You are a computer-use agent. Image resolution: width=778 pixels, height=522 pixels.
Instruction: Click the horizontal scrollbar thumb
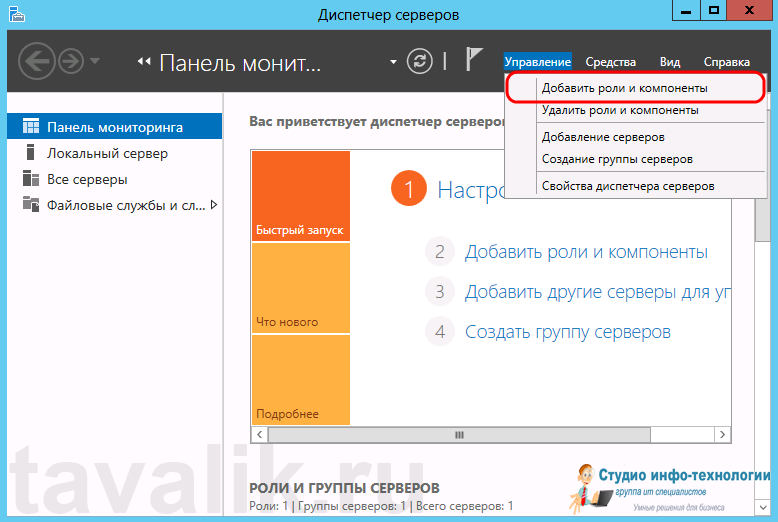(459, 436)
